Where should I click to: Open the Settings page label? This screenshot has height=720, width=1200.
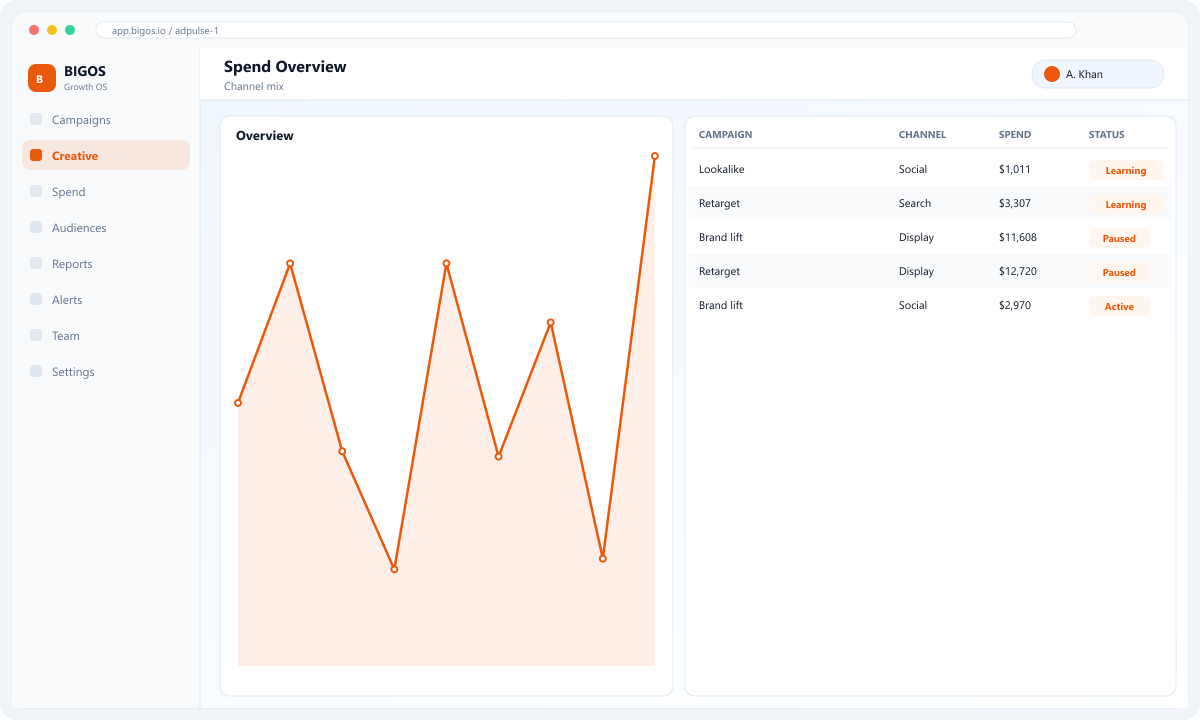point(73,372)
